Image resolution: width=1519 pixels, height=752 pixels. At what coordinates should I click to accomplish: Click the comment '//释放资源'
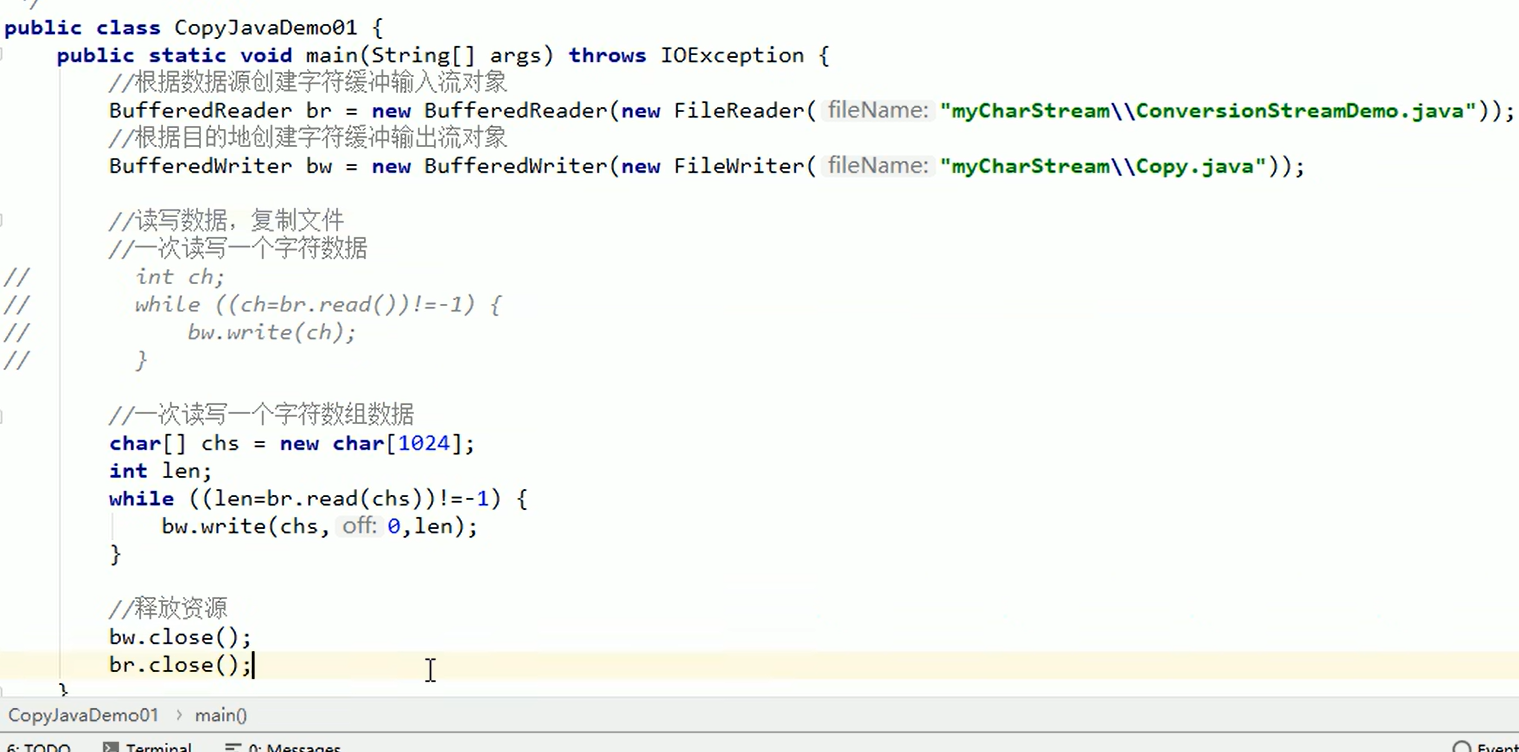(169, 608)
